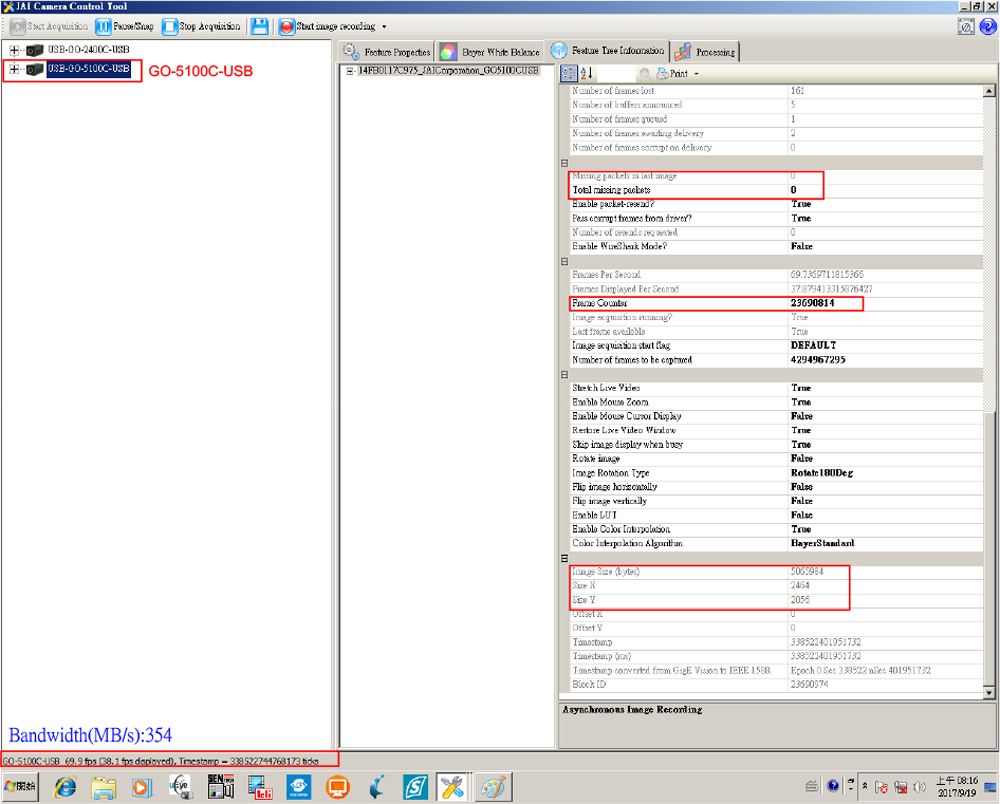Viewport: 1000px width, 804px height.
Task: Open the Start image recording dropdown arrow
Action: coord(385,27)
